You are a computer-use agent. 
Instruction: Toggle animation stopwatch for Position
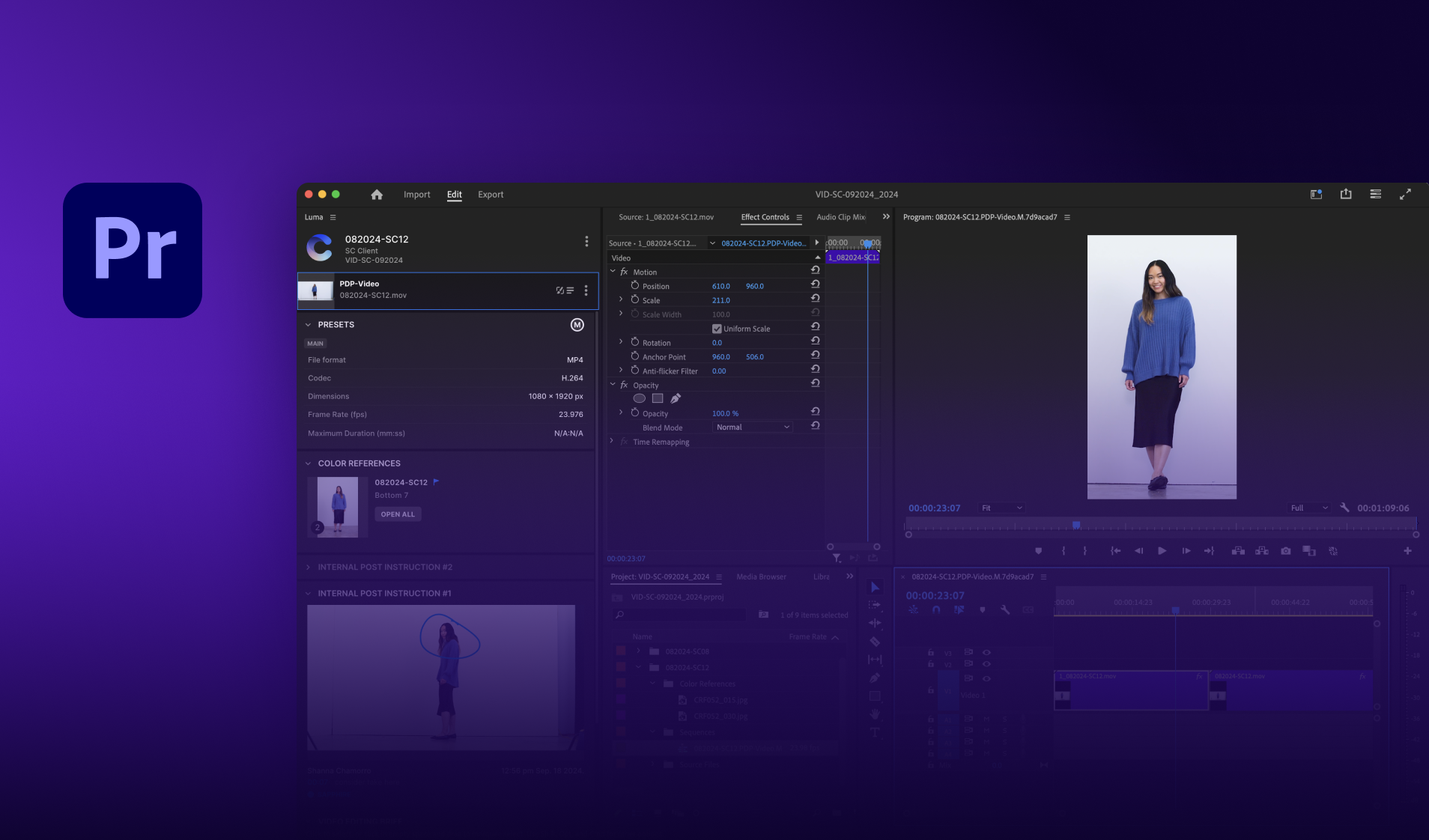(634, 285)
